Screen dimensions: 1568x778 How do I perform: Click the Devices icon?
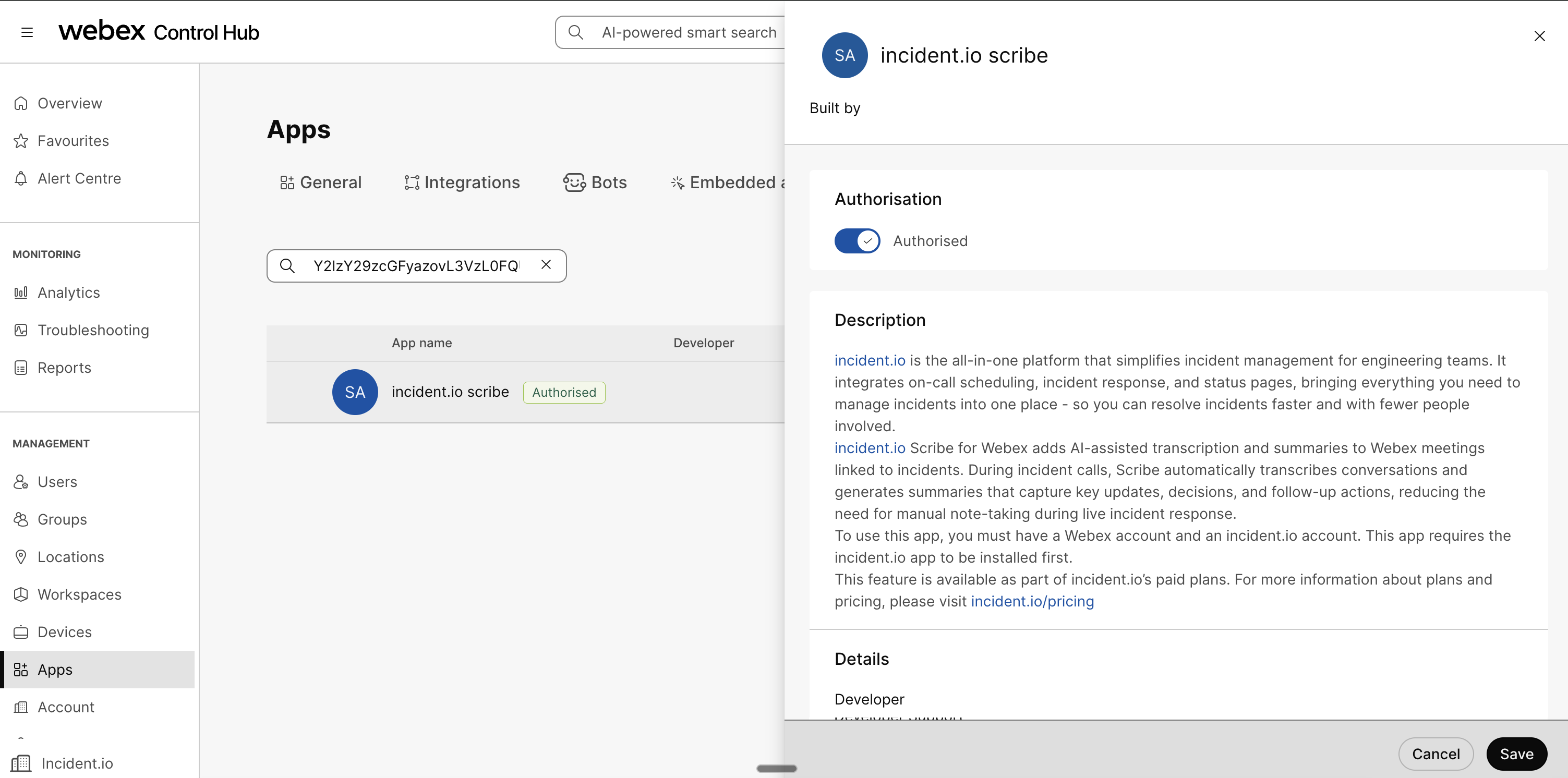pos(21,632)
